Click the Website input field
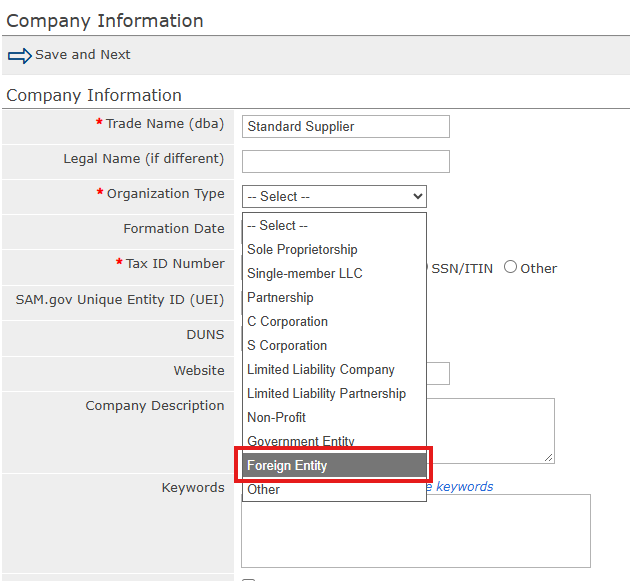 tap(438, 373)
